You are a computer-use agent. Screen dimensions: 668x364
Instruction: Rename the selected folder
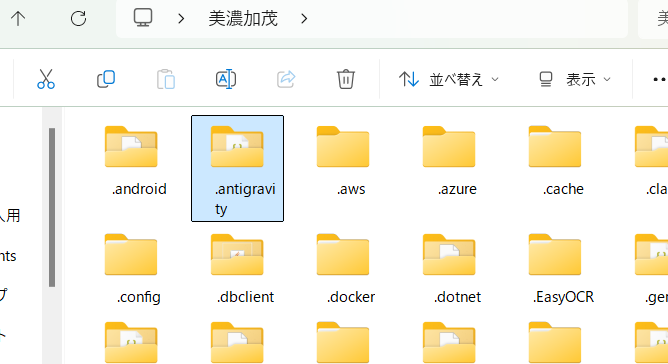226,79
